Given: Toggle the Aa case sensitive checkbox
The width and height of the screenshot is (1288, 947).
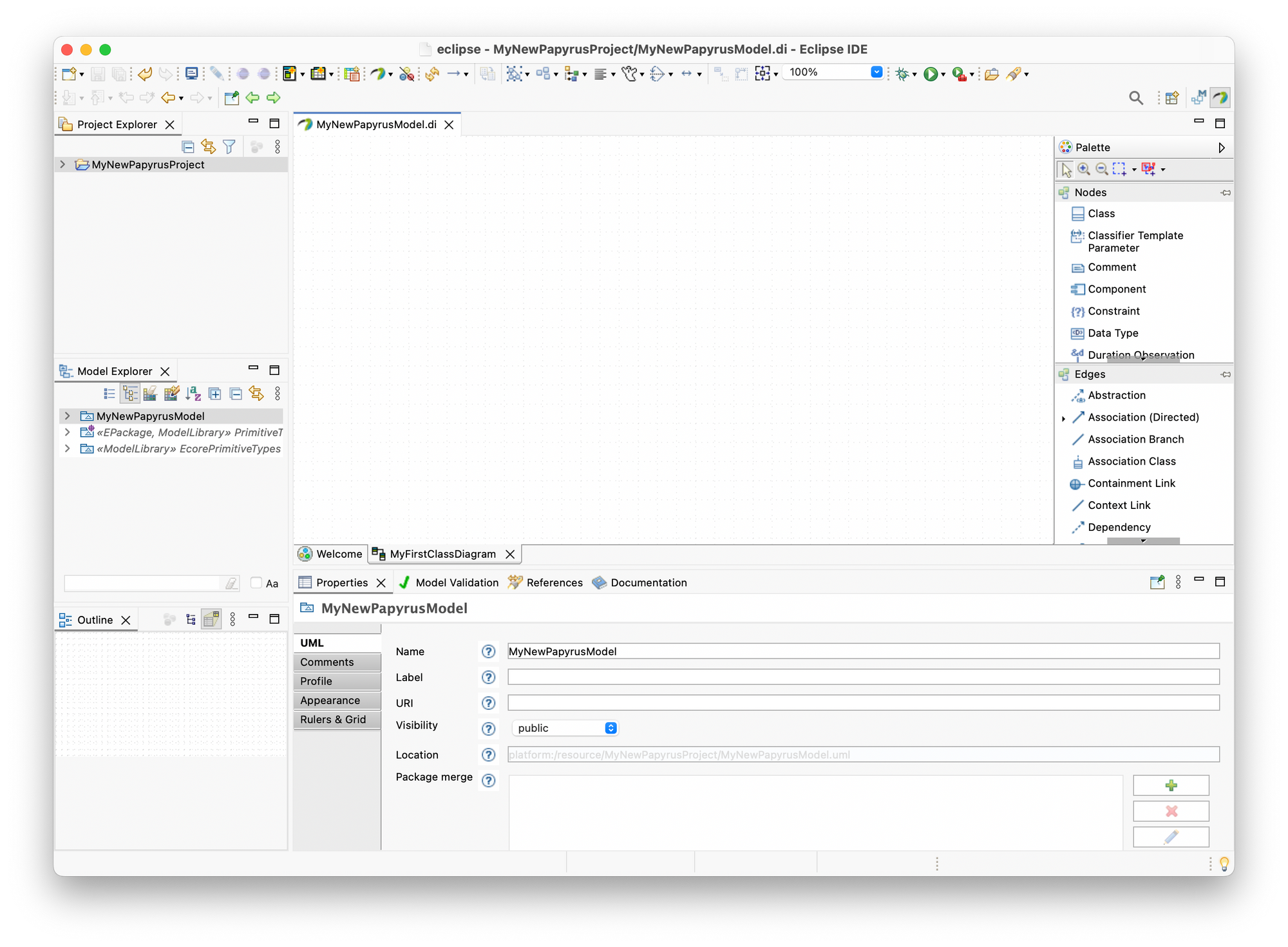Looking at the screenshot, I should point(256,583).
